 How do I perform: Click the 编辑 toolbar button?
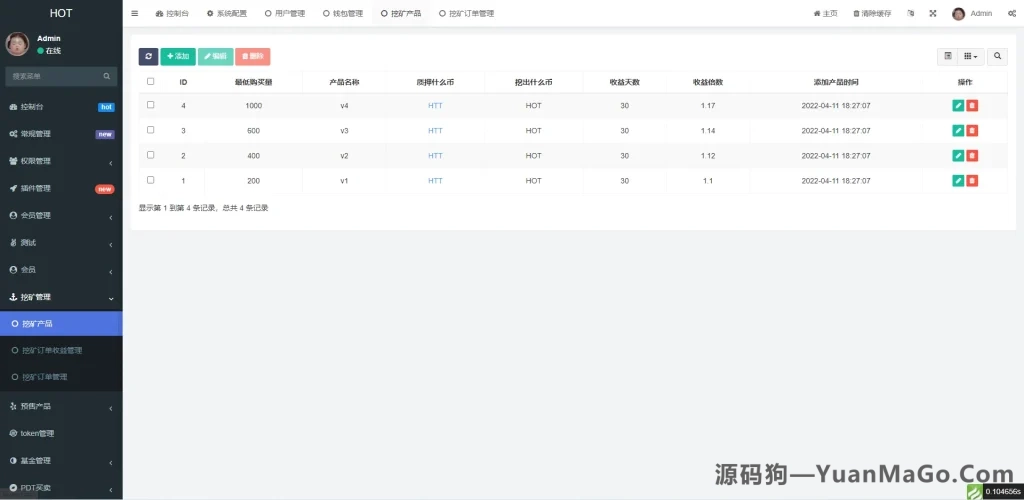coord(216,57)
